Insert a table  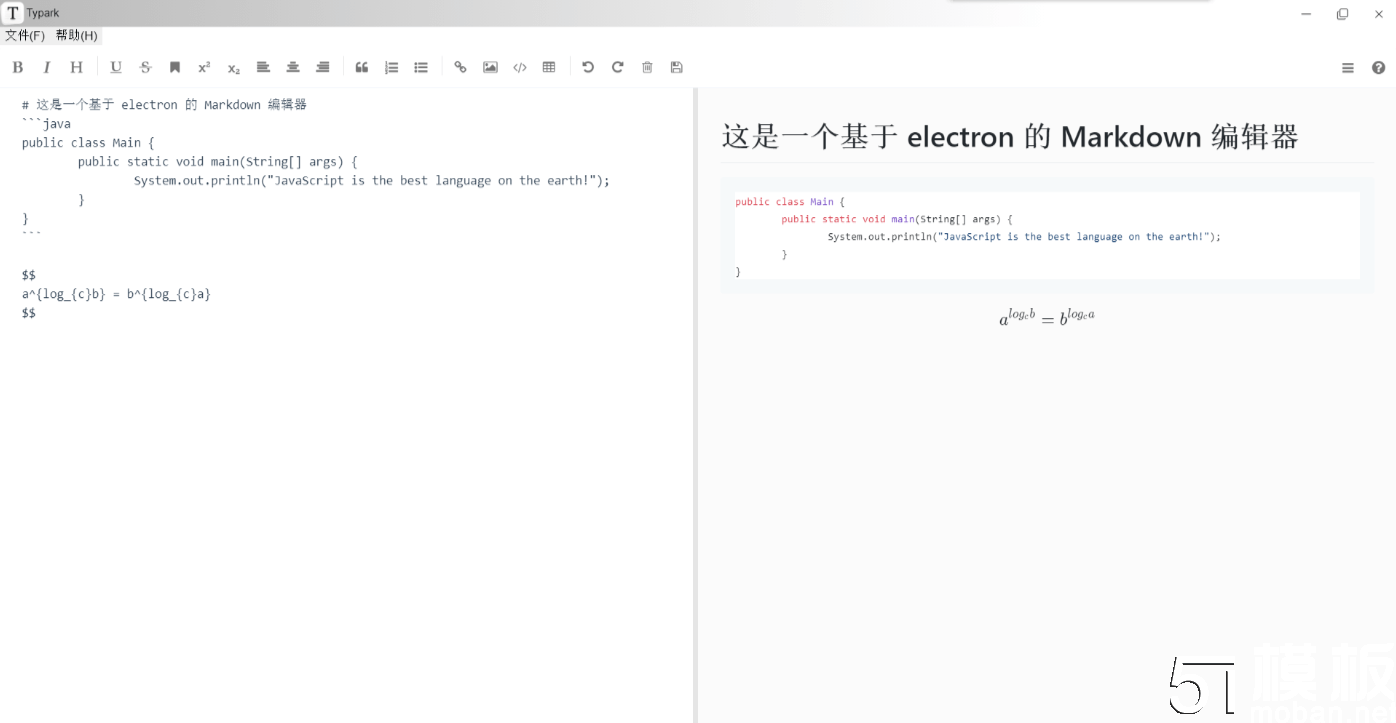[x=548, y=67]
